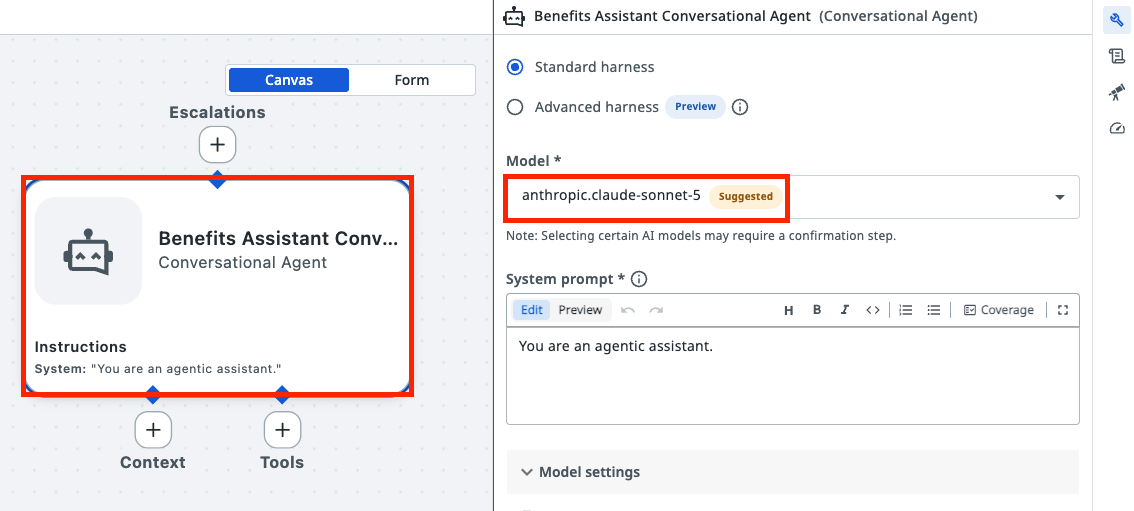The image size is (1134, 511).
Task: Expand the Model settings section
Action: click(x=793, y=472)
